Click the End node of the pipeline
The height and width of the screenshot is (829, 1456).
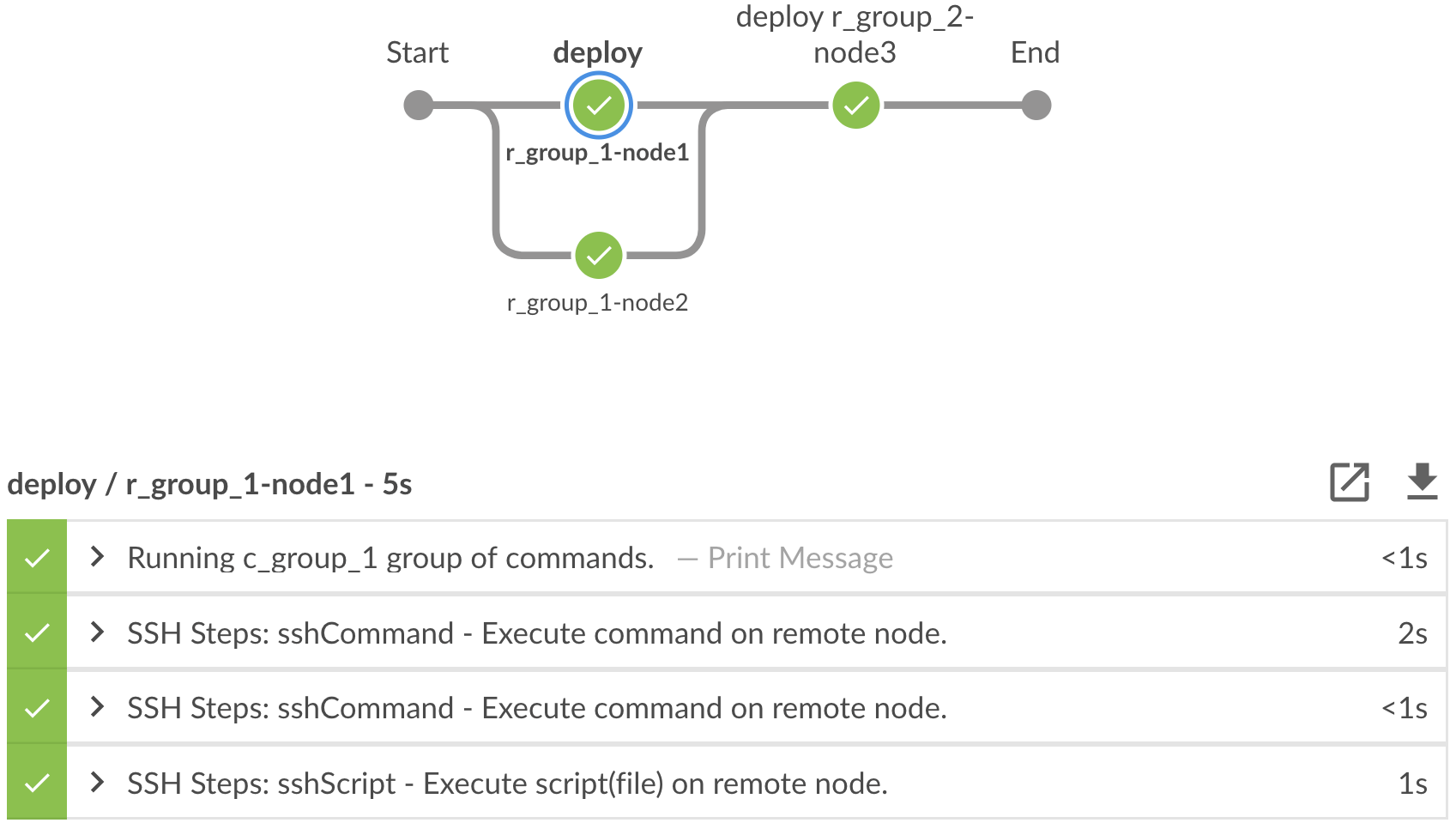[1036, 105]
